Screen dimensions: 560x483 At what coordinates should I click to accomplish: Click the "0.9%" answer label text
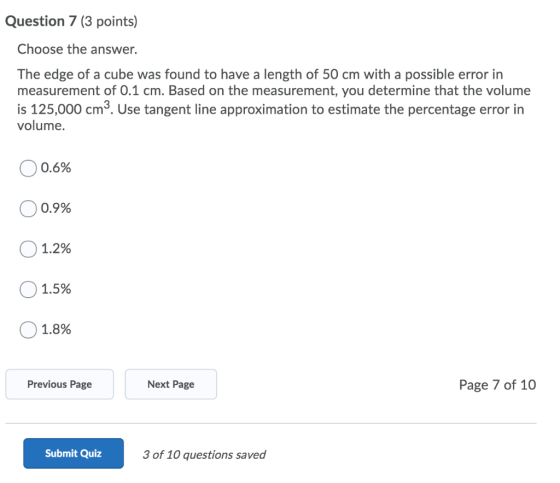point(56,208)
